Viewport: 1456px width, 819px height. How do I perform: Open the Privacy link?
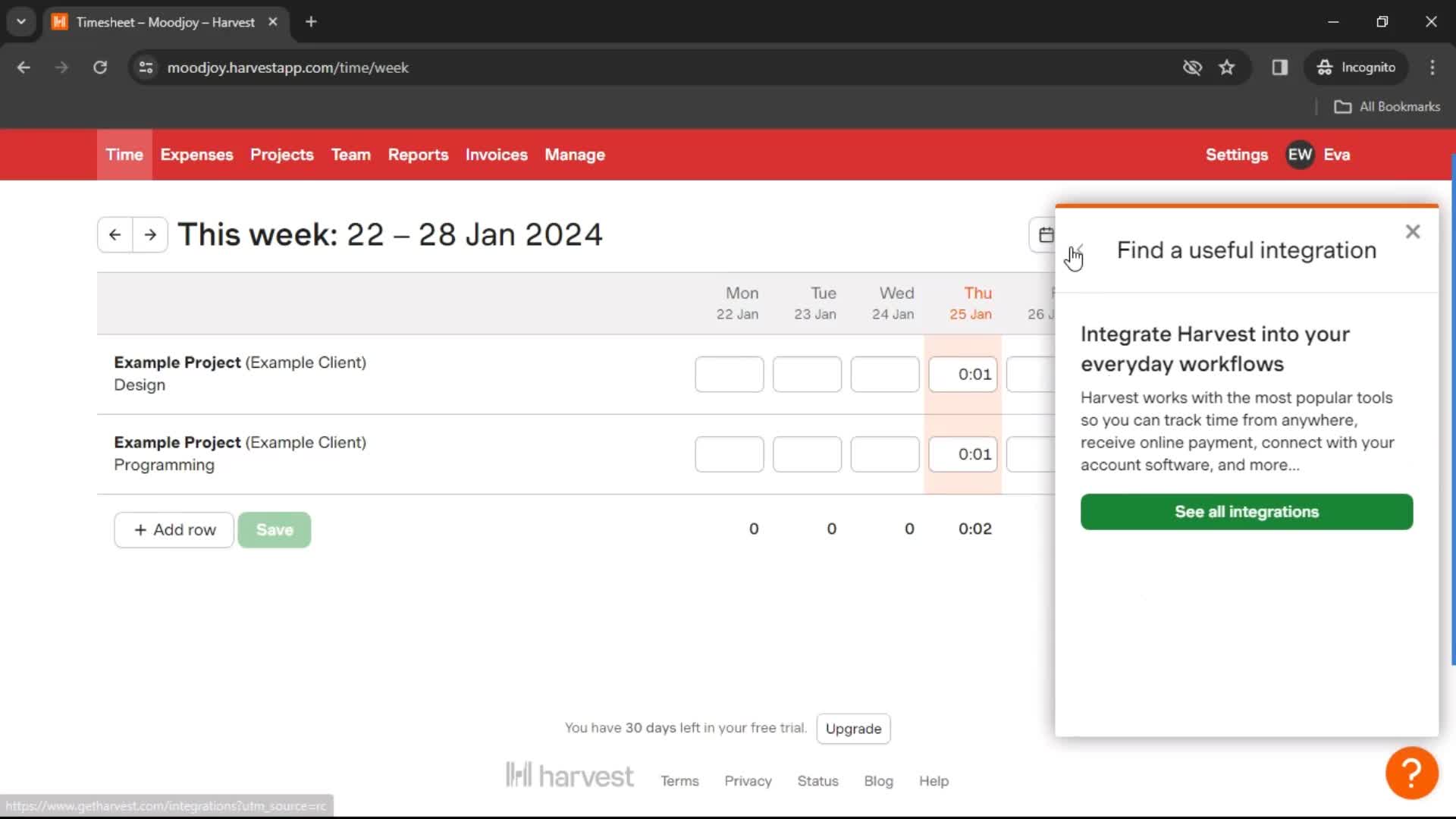click(748, 781)
